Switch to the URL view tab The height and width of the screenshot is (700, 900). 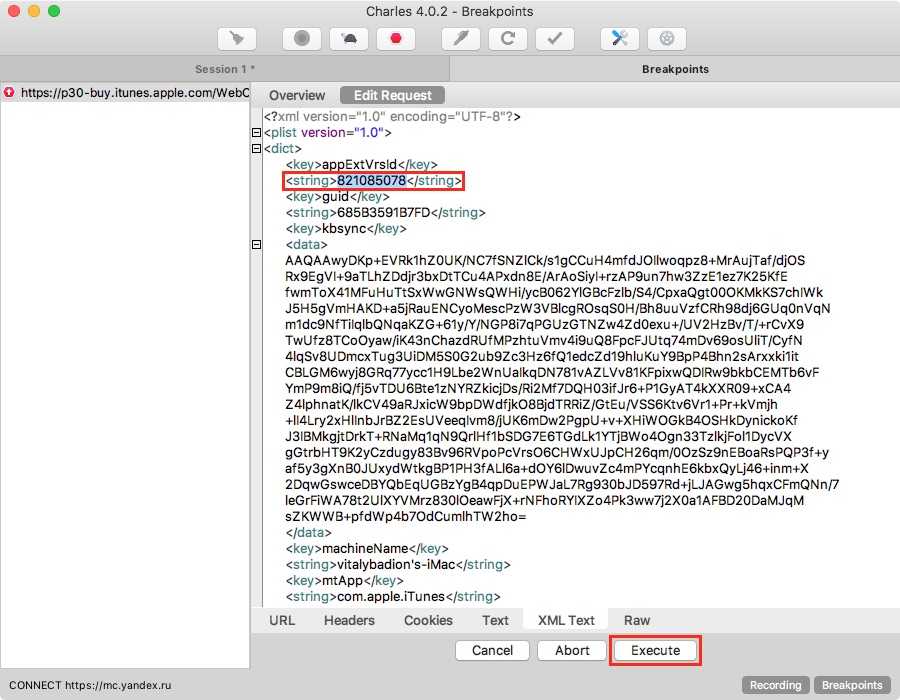click(282, 620)
